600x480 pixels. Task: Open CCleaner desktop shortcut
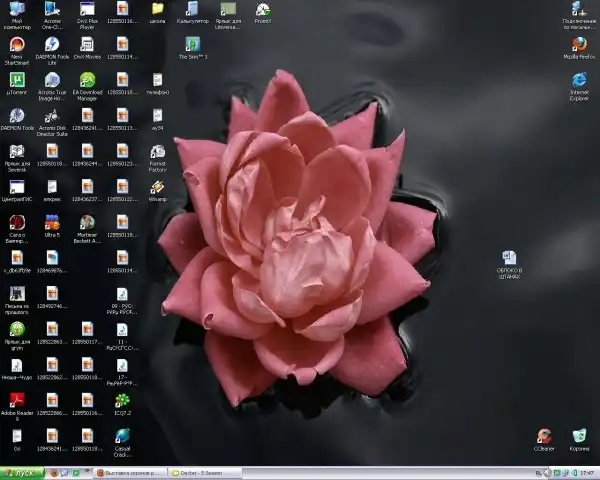(544, 436)
